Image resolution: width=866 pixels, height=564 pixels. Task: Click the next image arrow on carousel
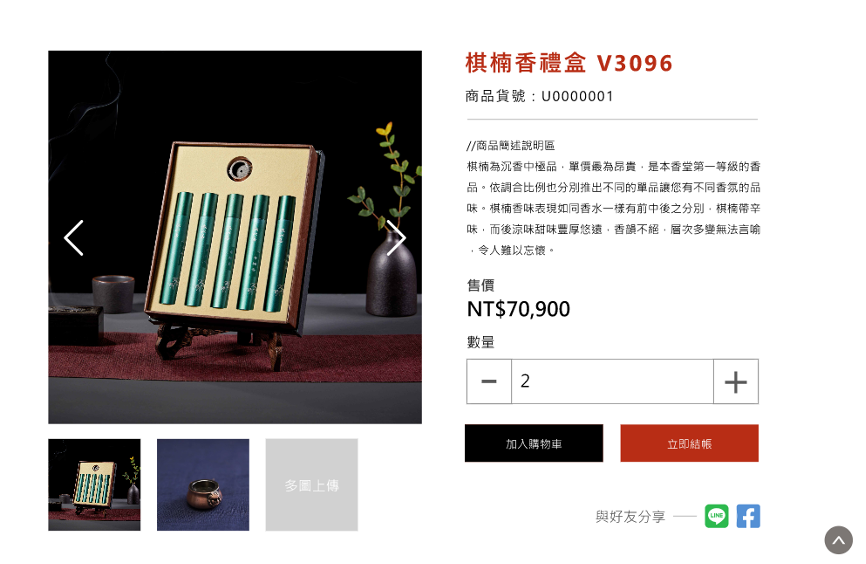(x=396, y=238)
